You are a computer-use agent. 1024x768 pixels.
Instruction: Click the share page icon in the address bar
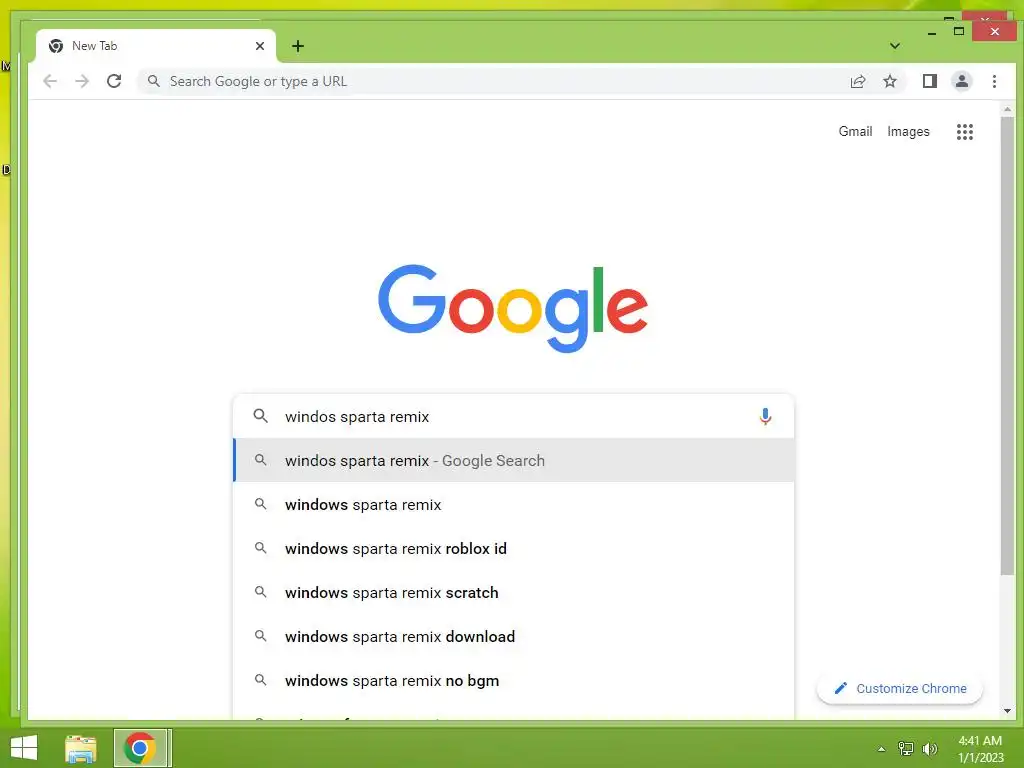pyautogui.click(x=857, y=81)
